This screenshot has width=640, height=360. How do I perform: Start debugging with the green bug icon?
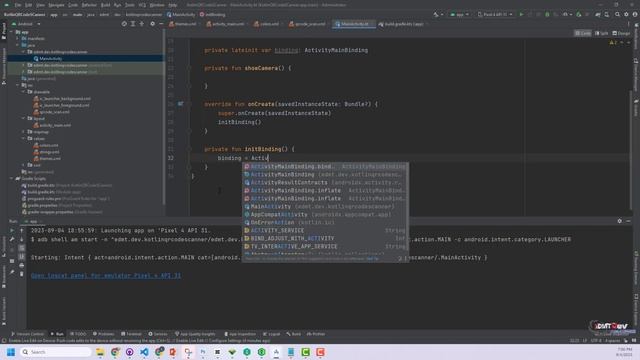click(547, 14)
